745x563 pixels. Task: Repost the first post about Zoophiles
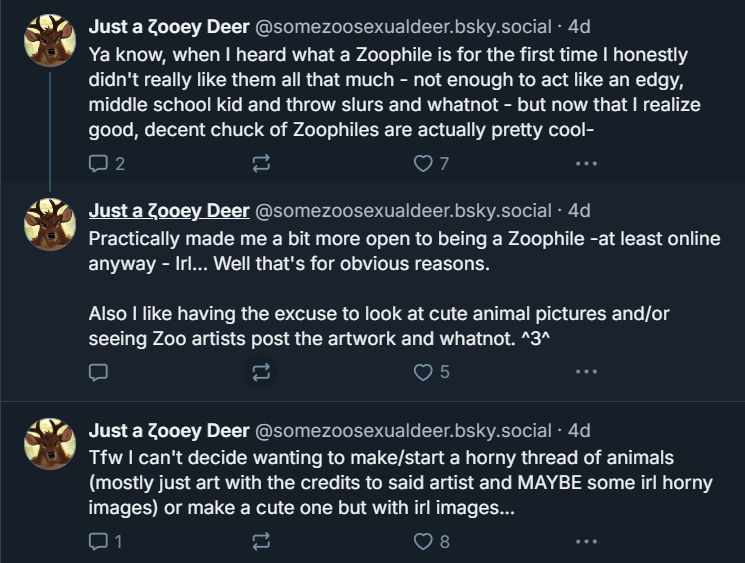coord(262,163)
